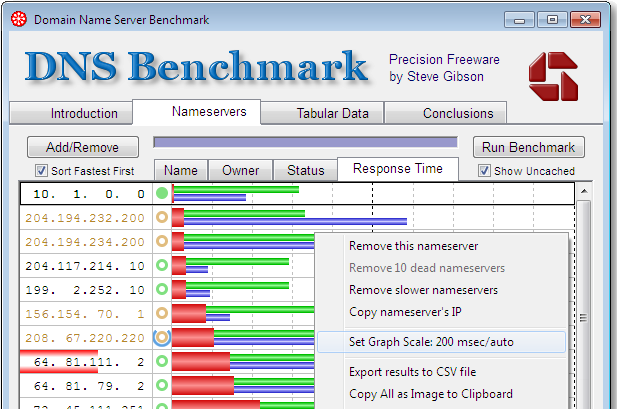Toggle the Show Uncached checkbox
Screen dimensions: 617x409
(x=485, y=170)
